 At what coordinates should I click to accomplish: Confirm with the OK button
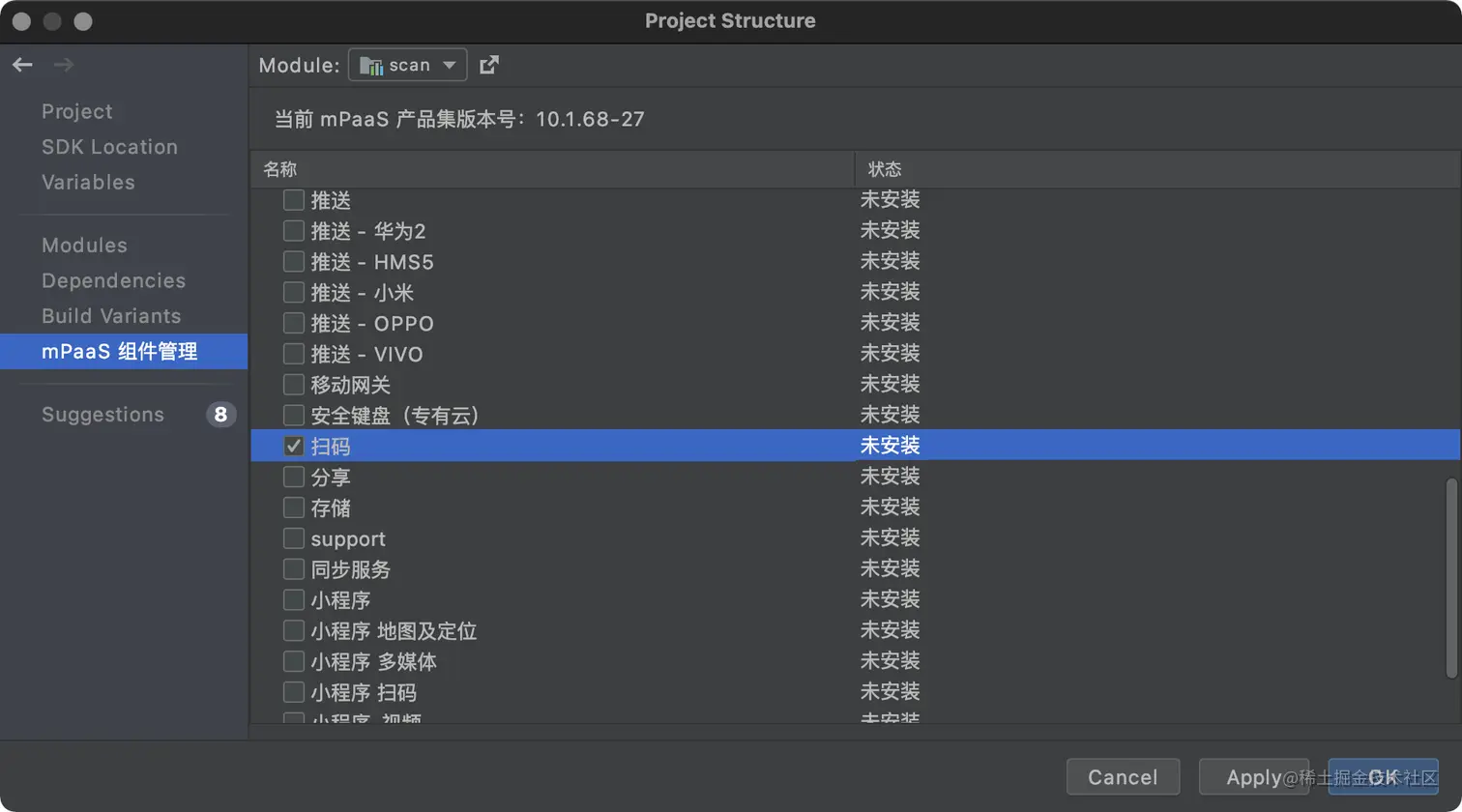pos(1384,777)
